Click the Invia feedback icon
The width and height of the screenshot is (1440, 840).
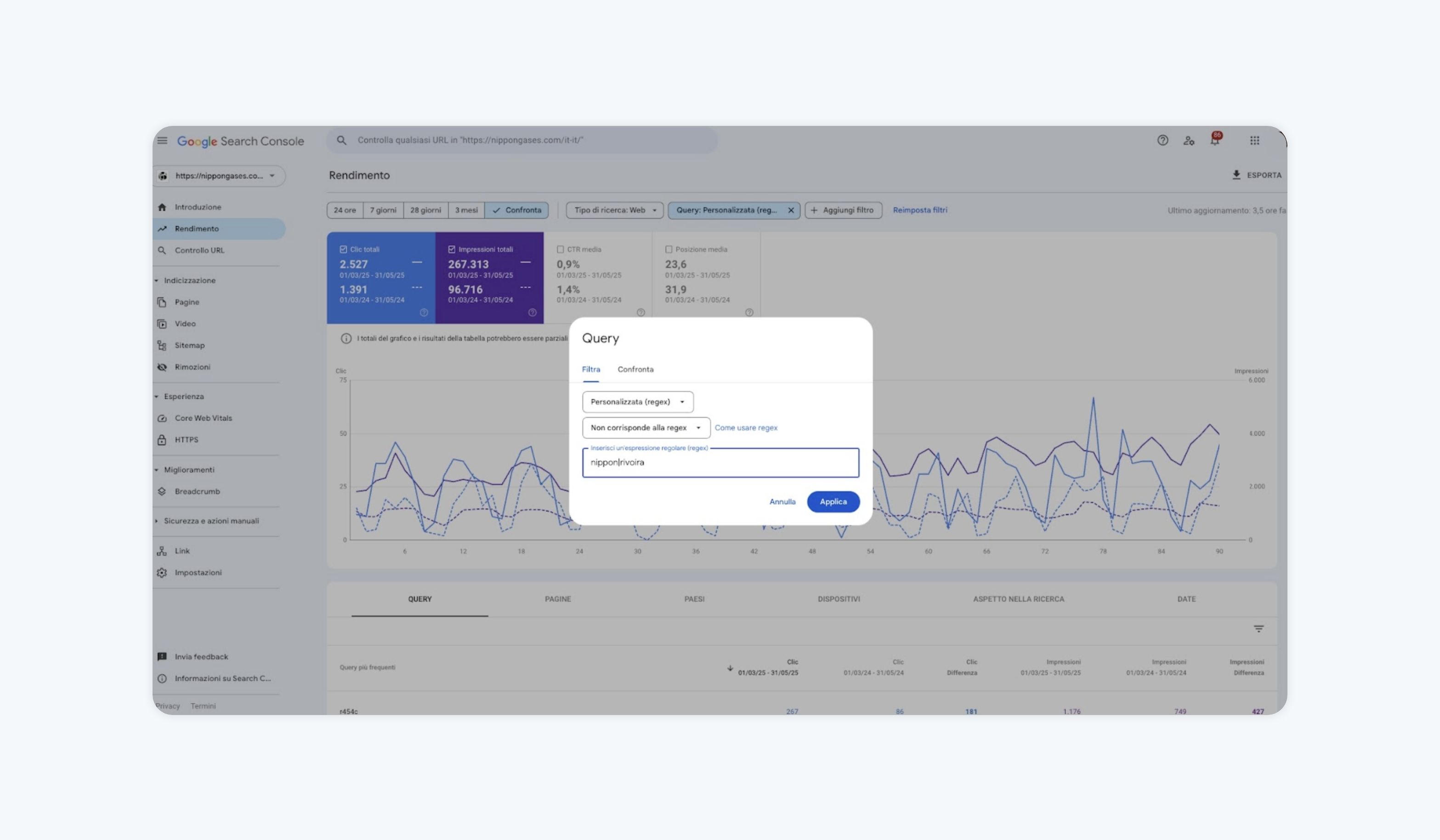click(162, 657)
